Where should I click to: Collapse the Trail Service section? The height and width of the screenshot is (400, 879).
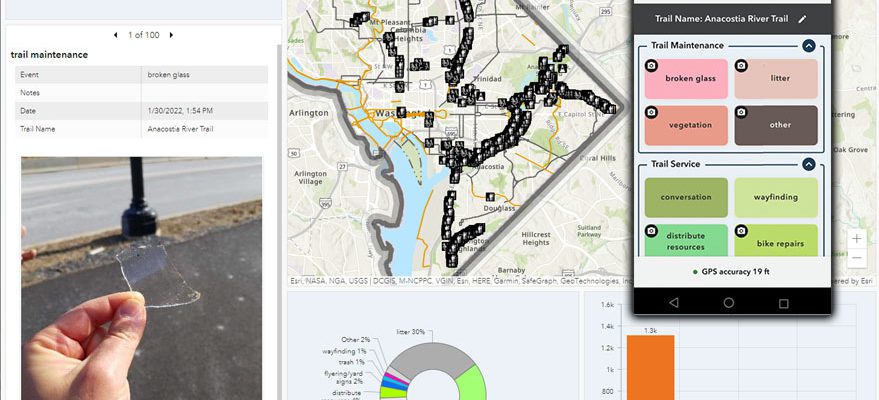[x=808, y=164]
